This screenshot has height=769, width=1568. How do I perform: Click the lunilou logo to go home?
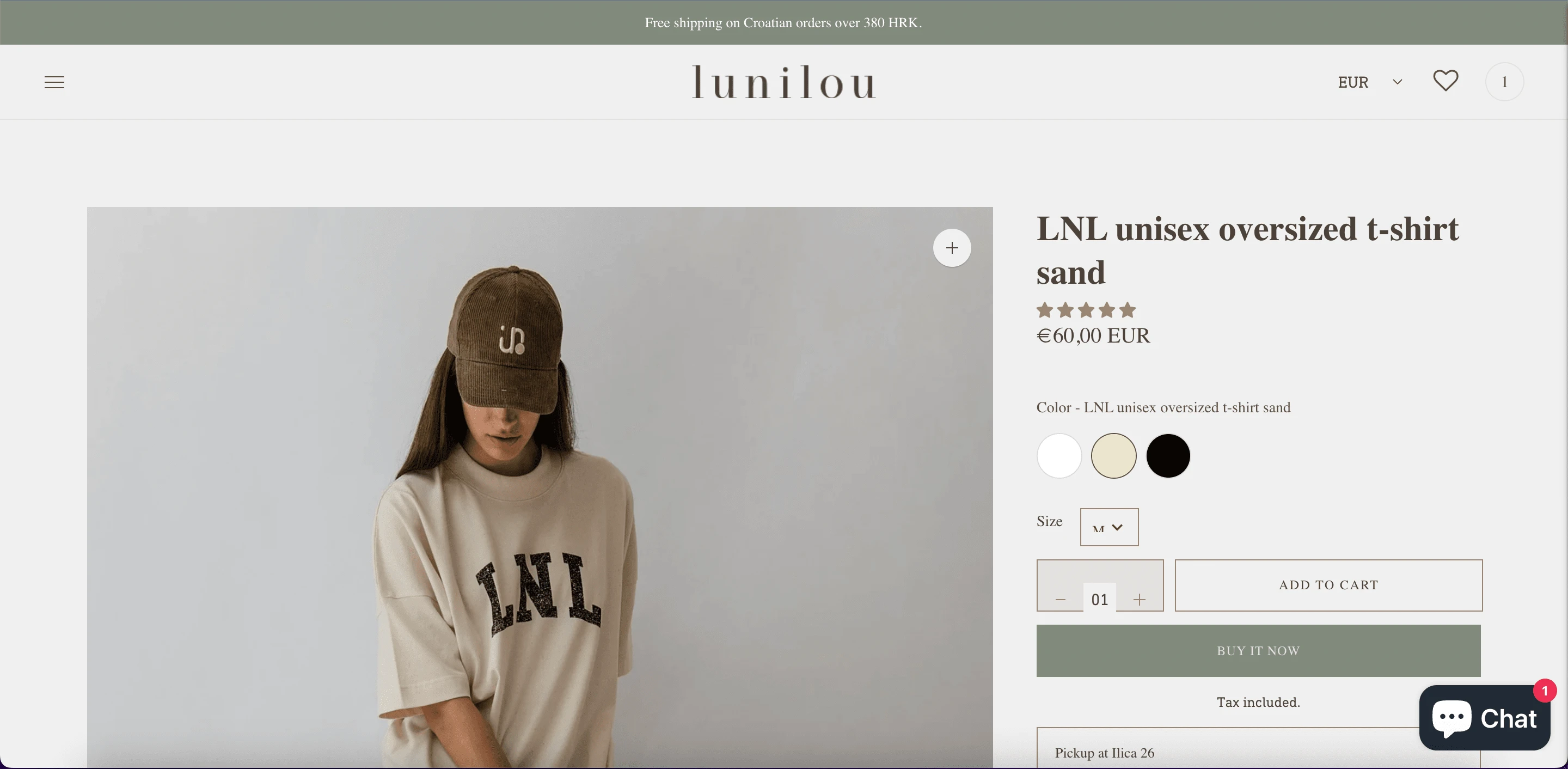pos(784,82)
